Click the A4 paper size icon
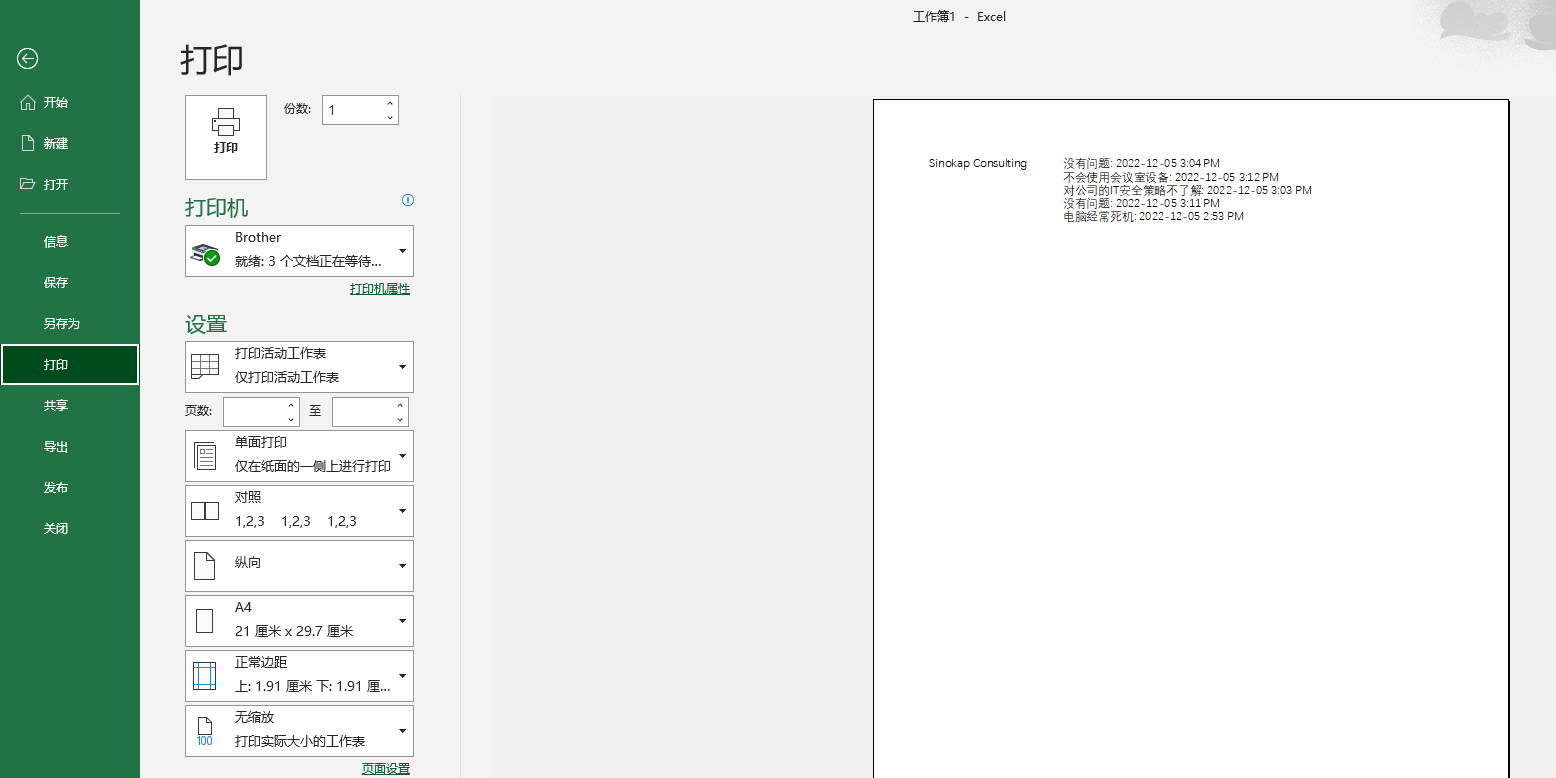 (x=205, y=621)
